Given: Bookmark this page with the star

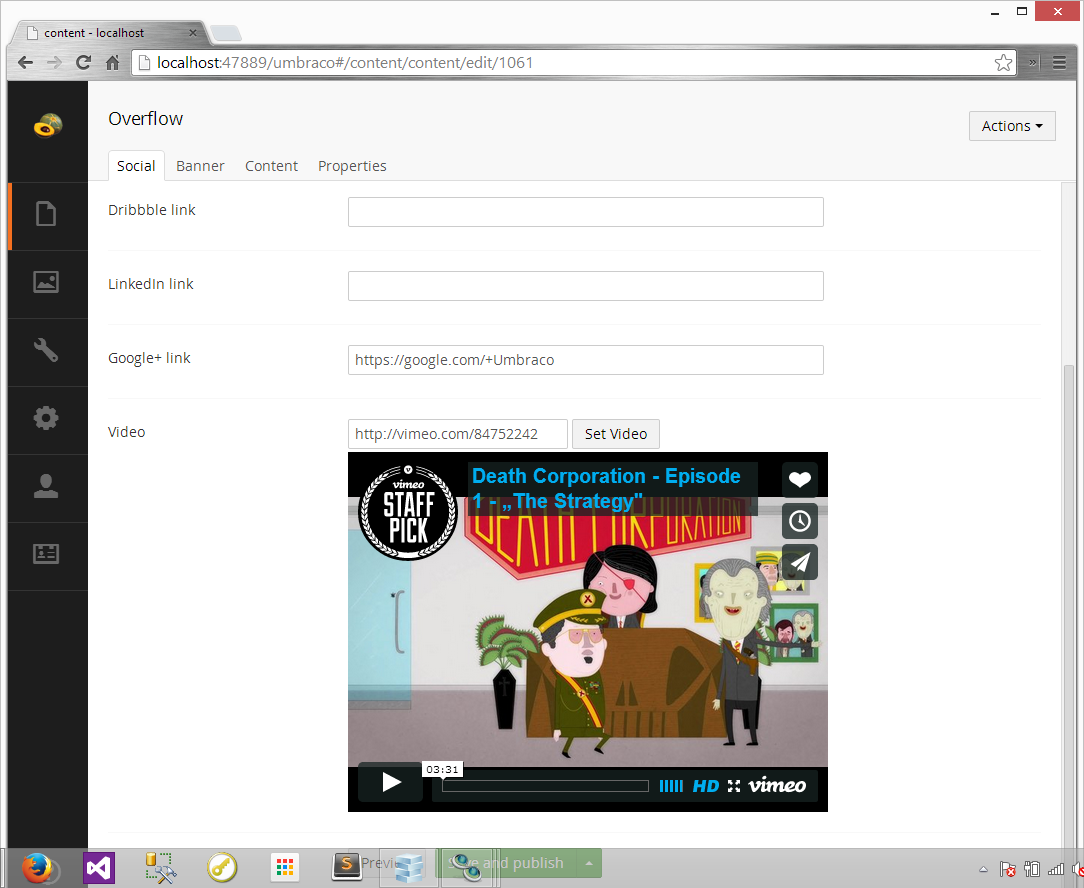Looking at the screenshot, I should pos(1003,63).
